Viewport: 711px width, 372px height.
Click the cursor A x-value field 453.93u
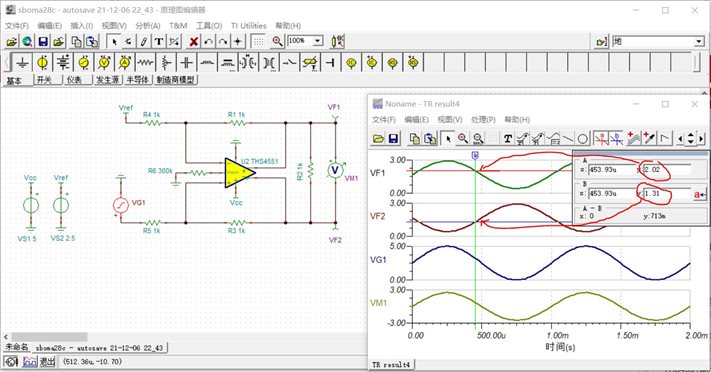pyautogui.click(x=612, y=170)
